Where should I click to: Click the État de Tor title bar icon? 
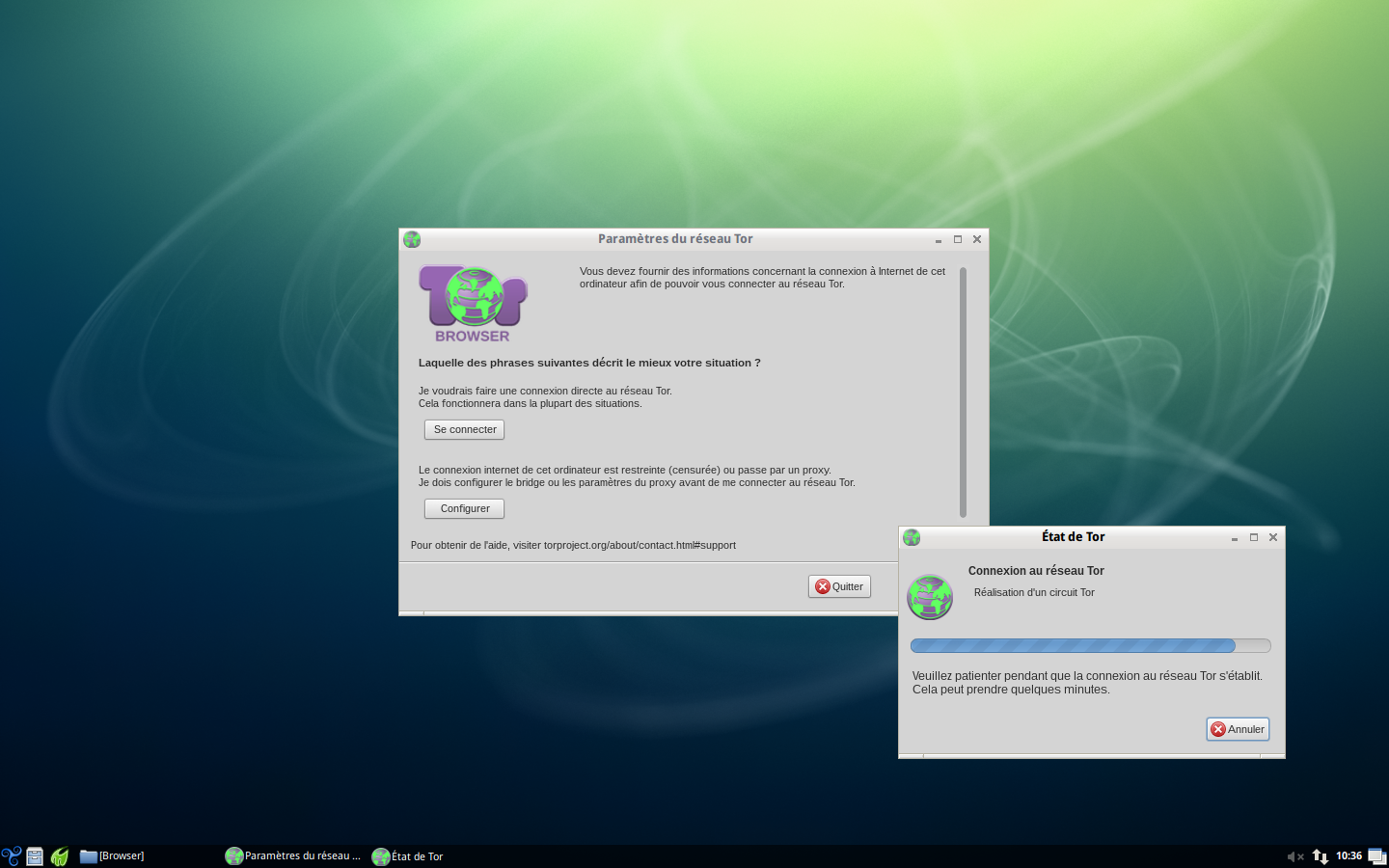tap(912, 537)
